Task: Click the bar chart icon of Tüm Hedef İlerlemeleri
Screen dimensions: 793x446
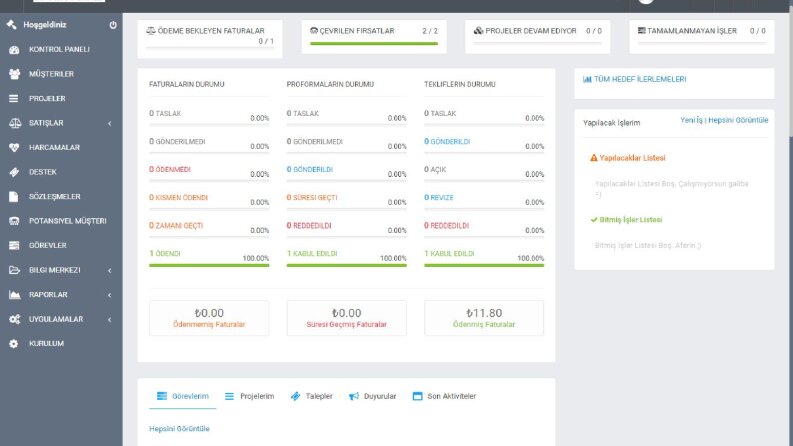Action: click(587, 79)
